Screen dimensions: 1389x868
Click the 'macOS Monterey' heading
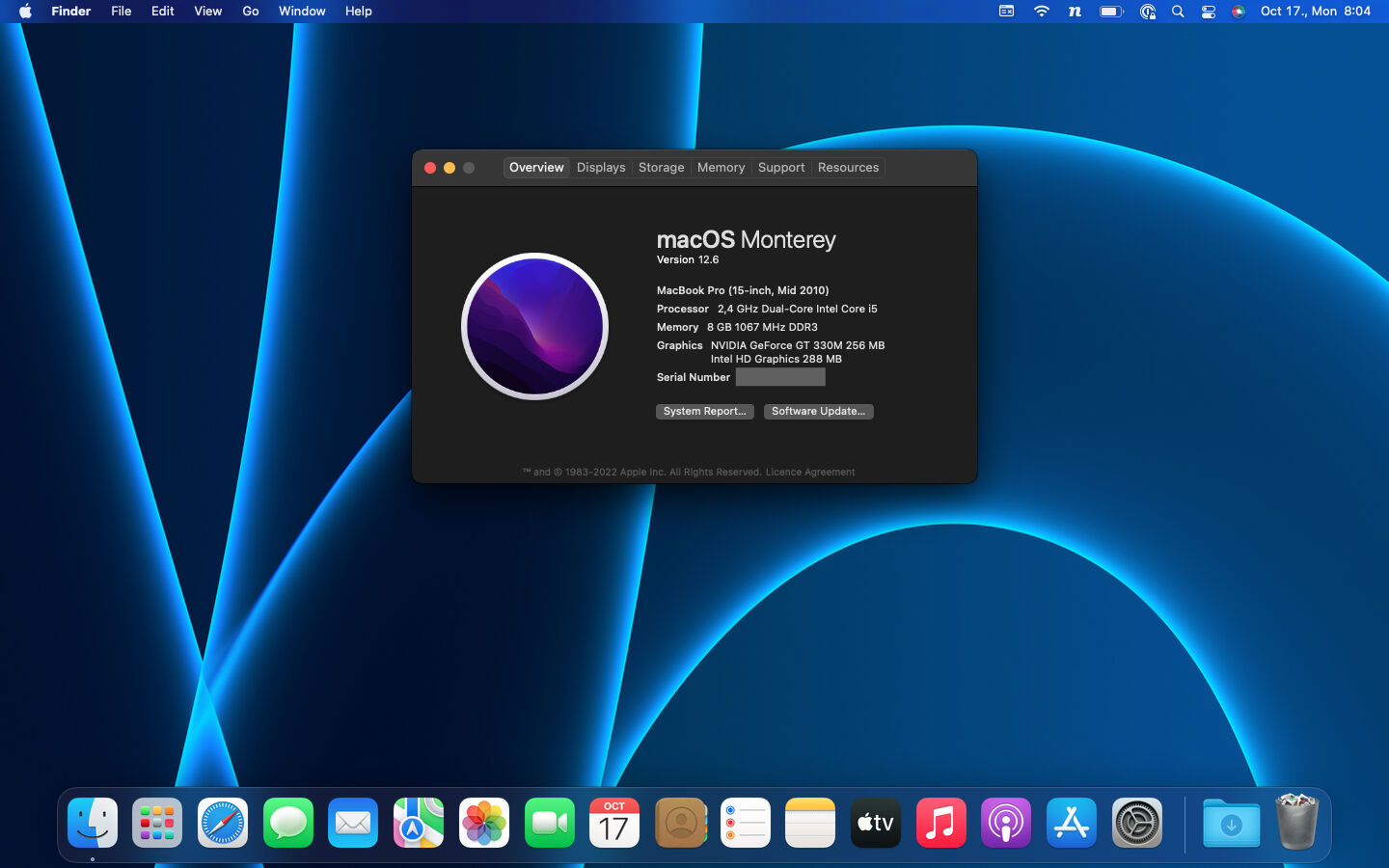pos(747,239)
